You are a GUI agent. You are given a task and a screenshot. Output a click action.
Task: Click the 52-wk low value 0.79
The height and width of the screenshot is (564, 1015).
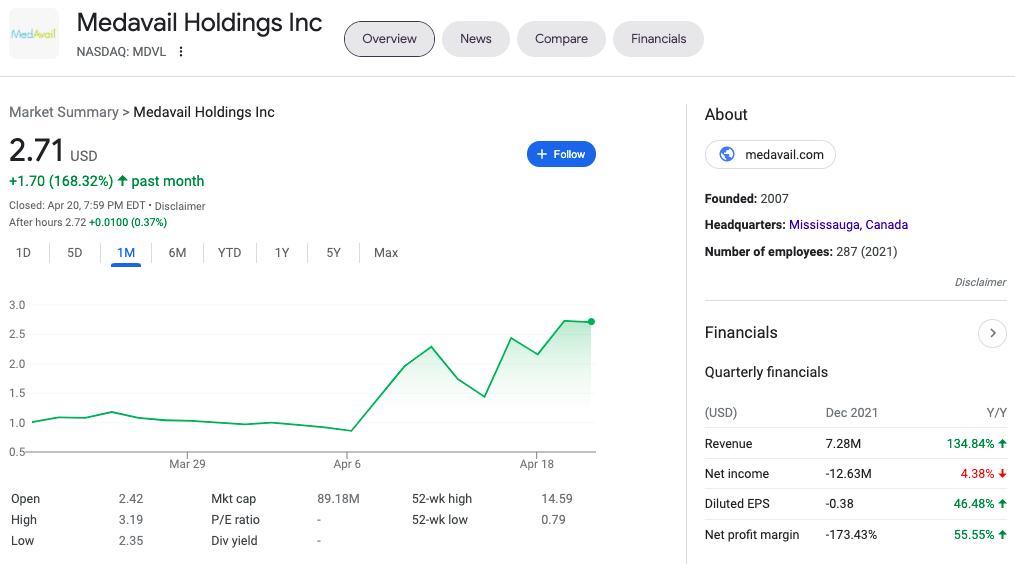tap(553, 519)
